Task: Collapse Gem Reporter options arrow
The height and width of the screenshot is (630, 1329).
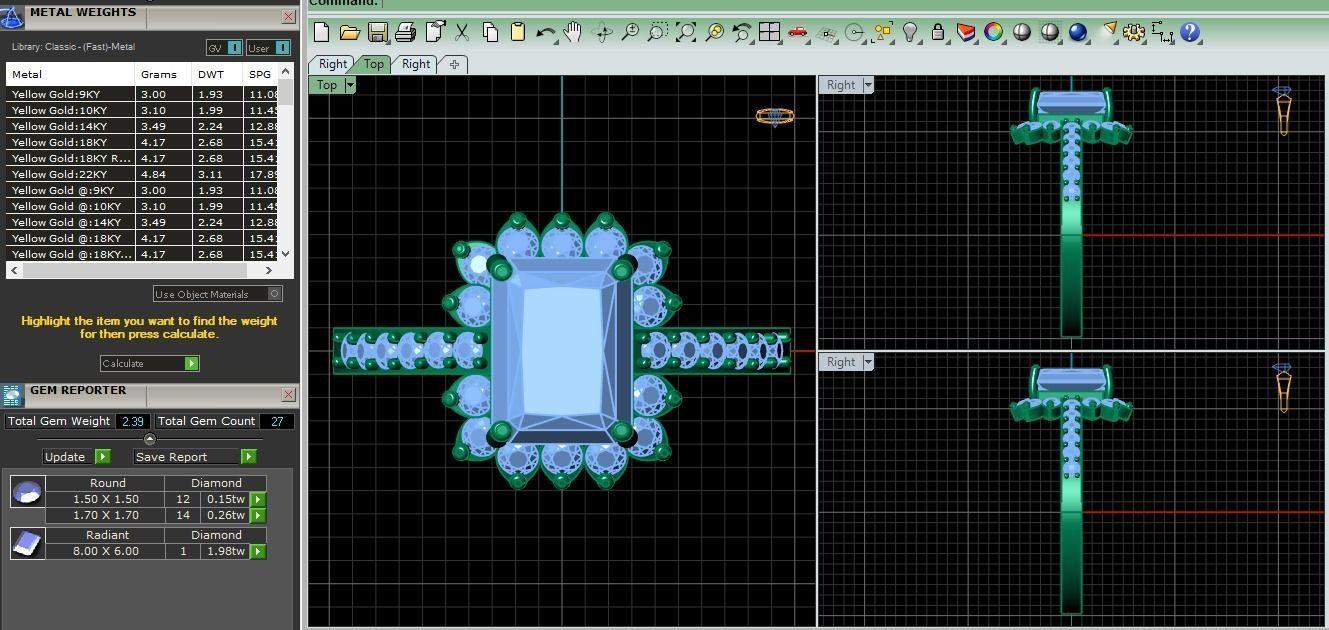Action: [x=150, y=439]
